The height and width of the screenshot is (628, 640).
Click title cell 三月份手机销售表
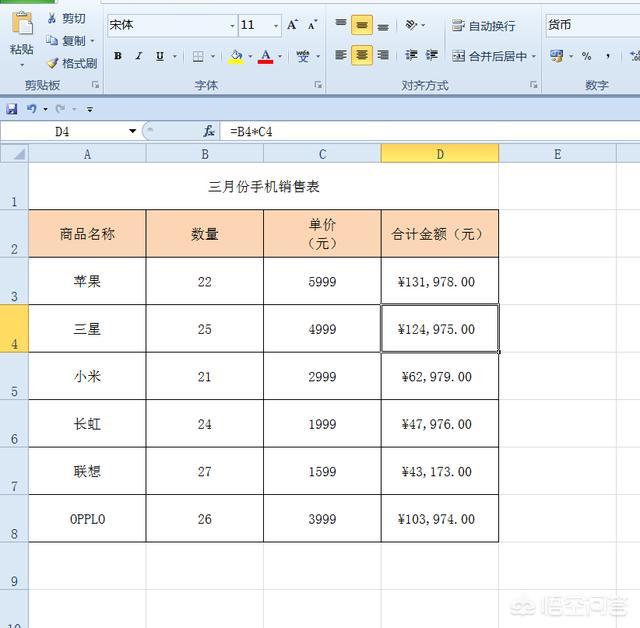[264, 186]
